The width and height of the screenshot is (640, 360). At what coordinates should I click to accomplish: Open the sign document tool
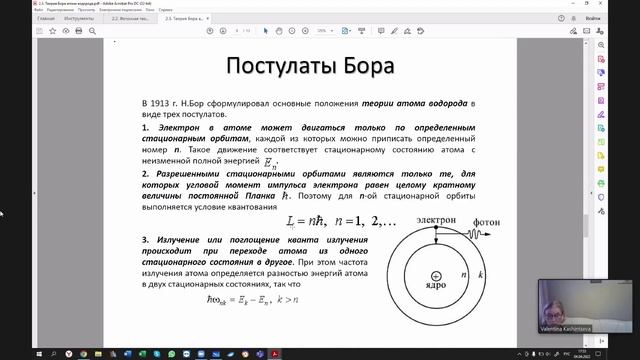click(407, 31)
